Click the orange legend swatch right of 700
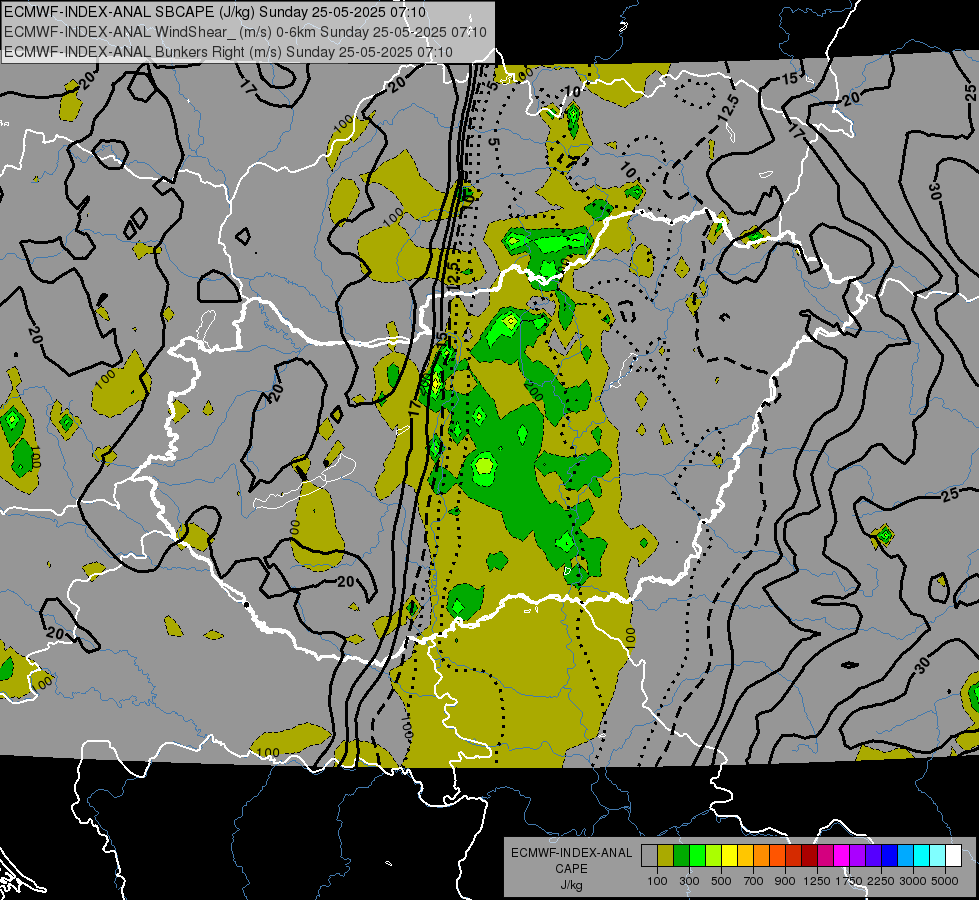 tap(762, 856)
